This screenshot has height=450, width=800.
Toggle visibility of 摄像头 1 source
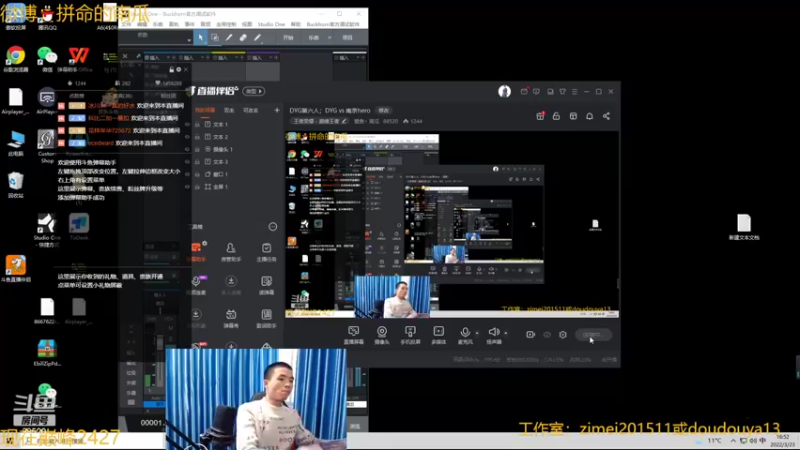187,149
